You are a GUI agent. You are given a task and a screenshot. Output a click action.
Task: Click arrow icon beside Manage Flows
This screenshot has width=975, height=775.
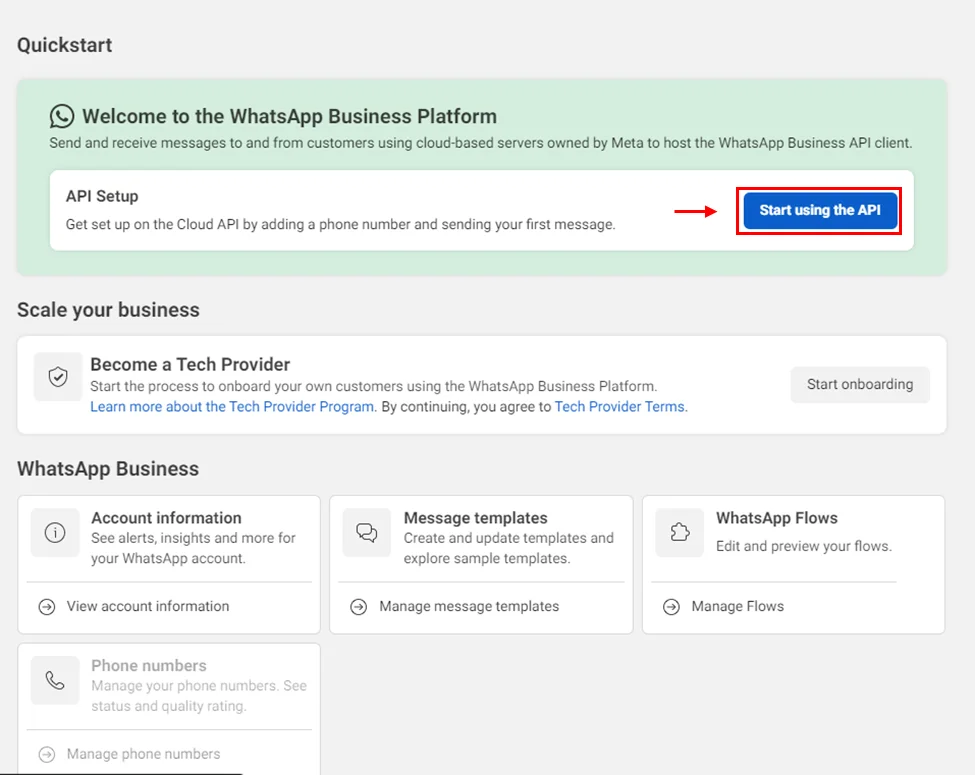point(672,606)
